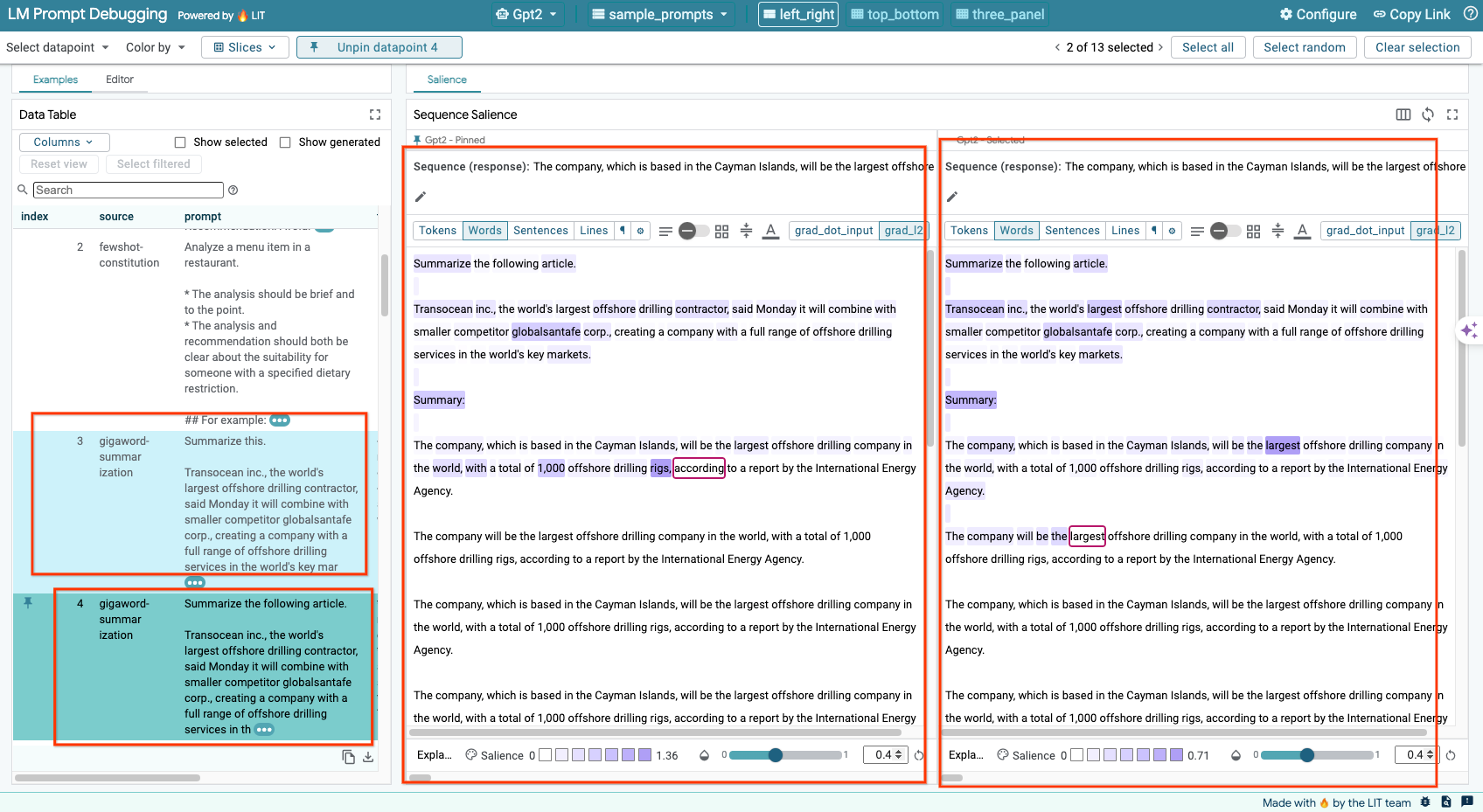Open the Sequence Salience settings gear
The width and height of the screenshot is (1483, 812).
[640, 230]
